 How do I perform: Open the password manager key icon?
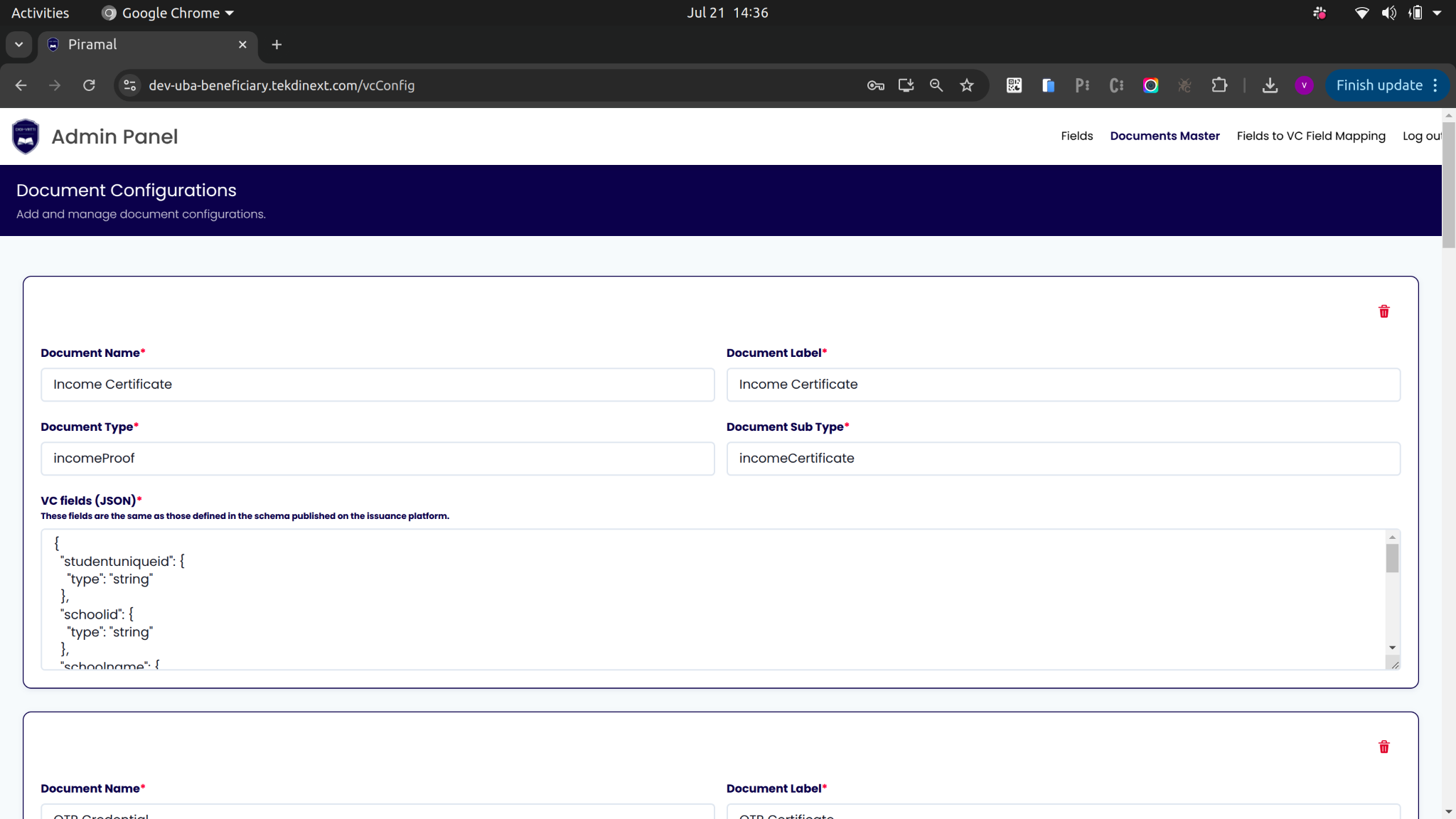[875, 85]
